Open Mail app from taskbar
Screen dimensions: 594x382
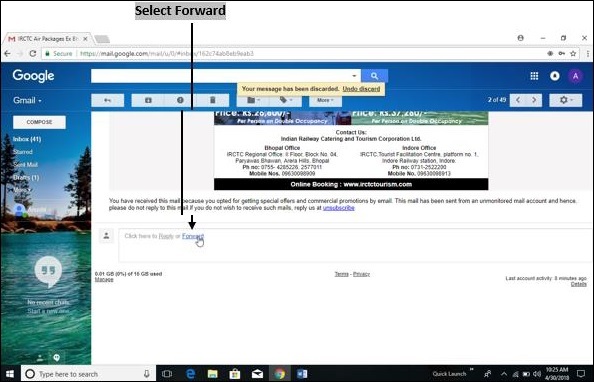tap(257, 374)
